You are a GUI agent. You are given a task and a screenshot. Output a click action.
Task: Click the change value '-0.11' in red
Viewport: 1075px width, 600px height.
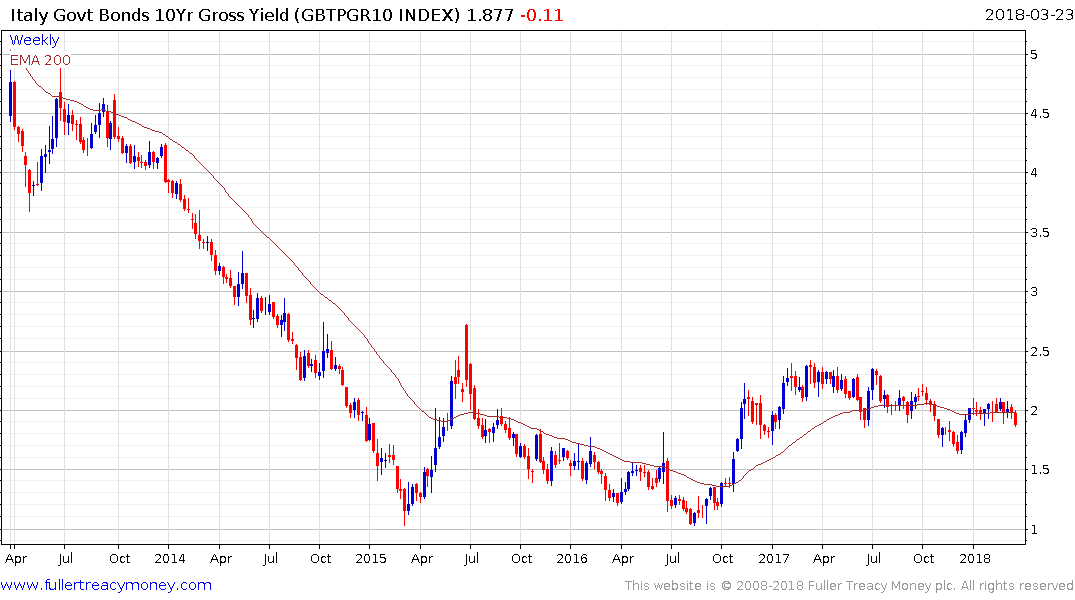click(542, 15)
